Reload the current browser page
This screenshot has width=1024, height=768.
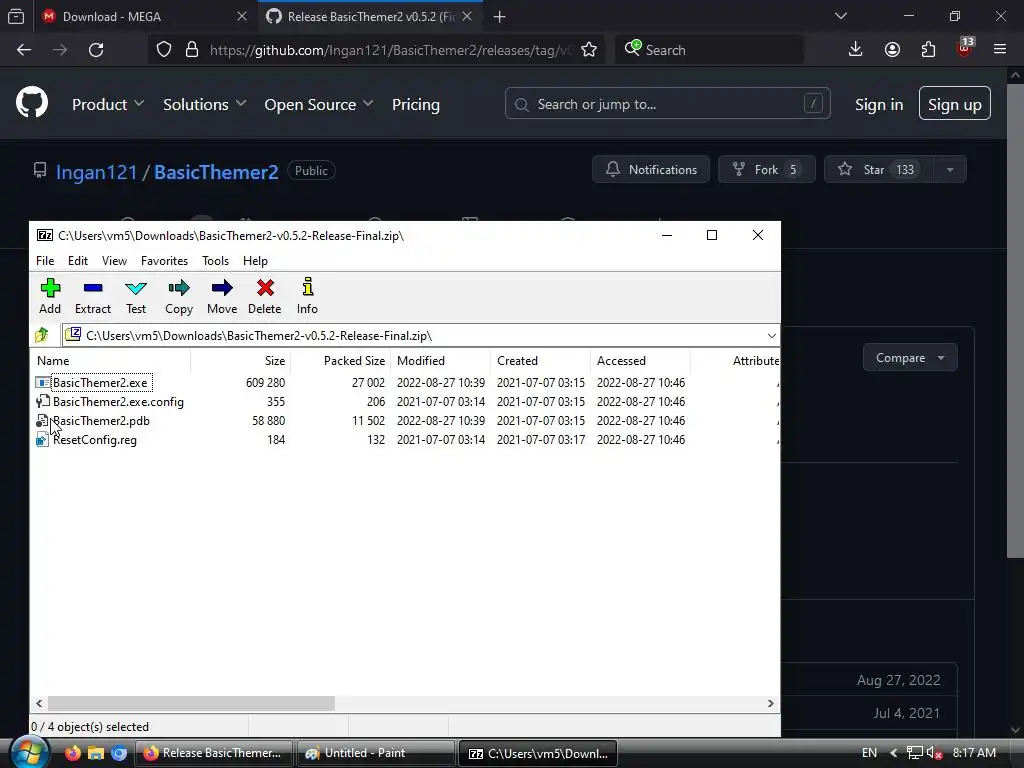pyautogui.click(x=96, y=50)
